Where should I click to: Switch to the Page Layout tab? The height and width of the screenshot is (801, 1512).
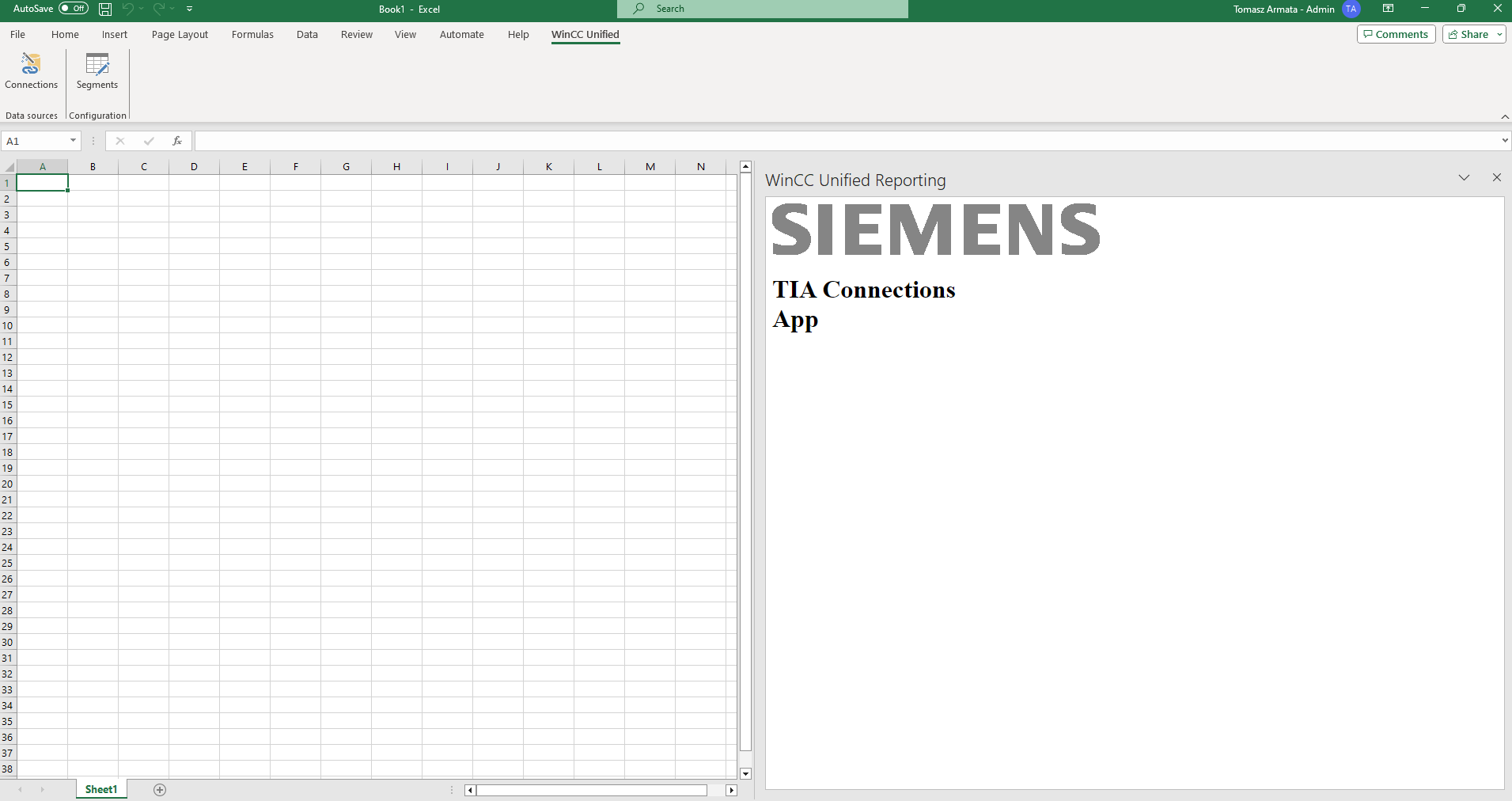click(180, 35)
